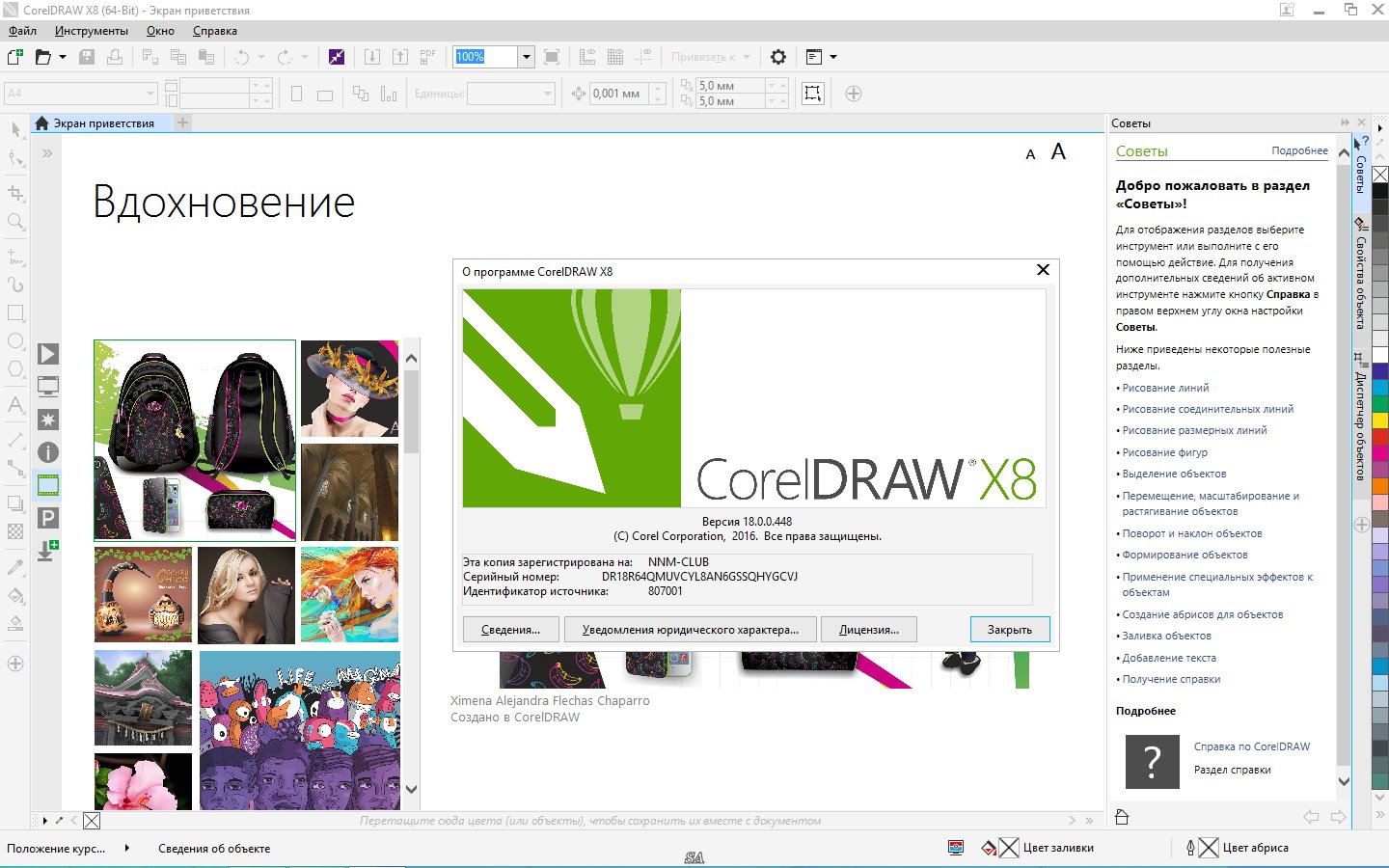Open the 'Инструменты' menu
The width and height of the screenshot is (1389, 868).
click(91, 31)
